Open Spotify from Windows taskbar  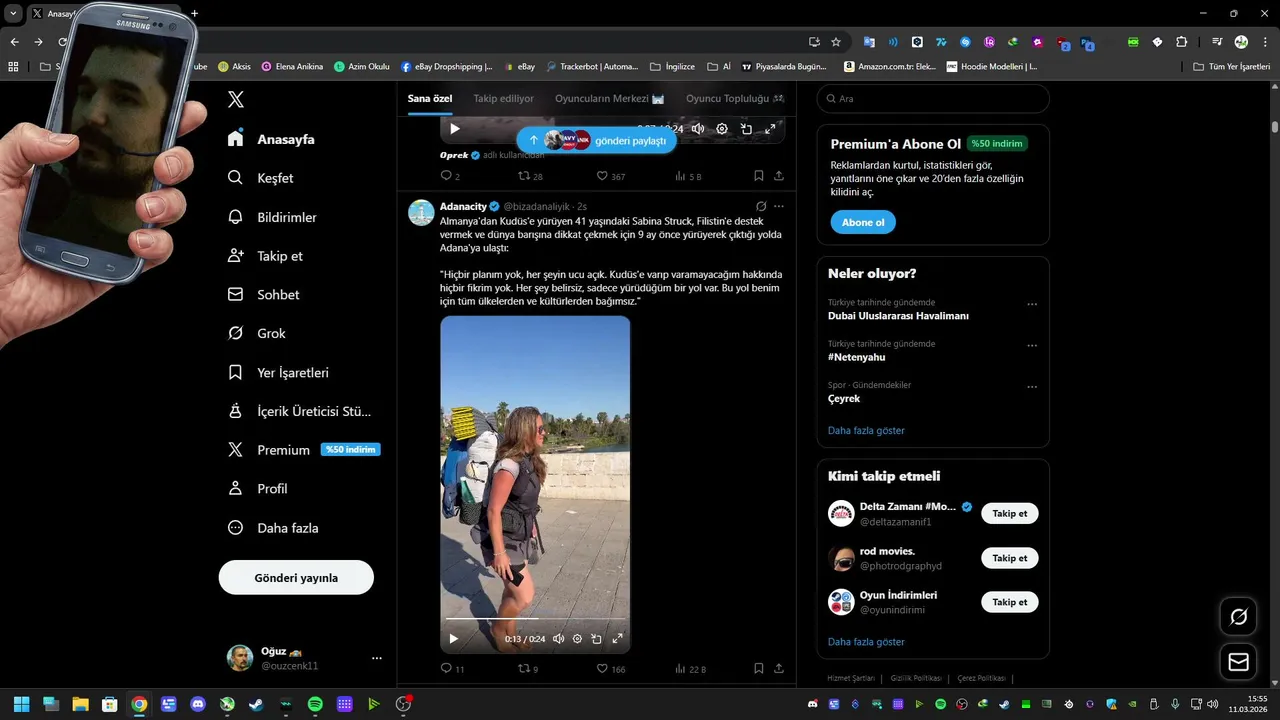315,704
